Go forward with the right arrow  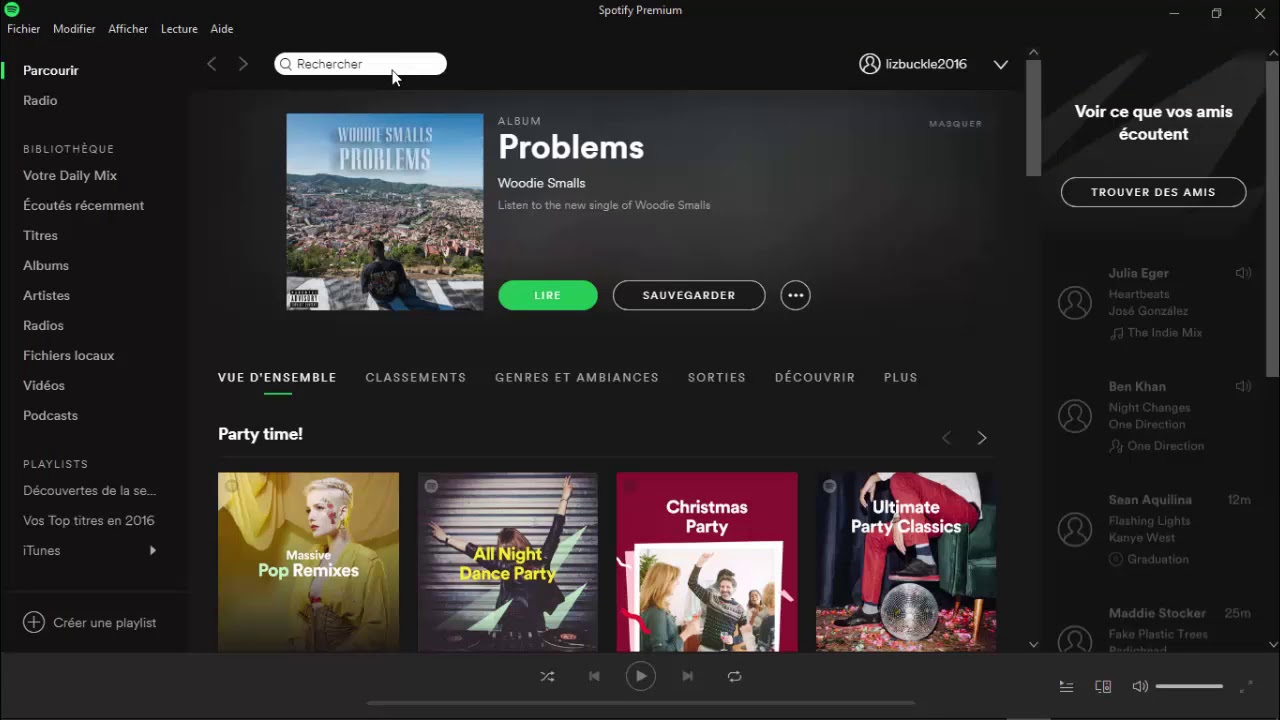pos(243,64)
